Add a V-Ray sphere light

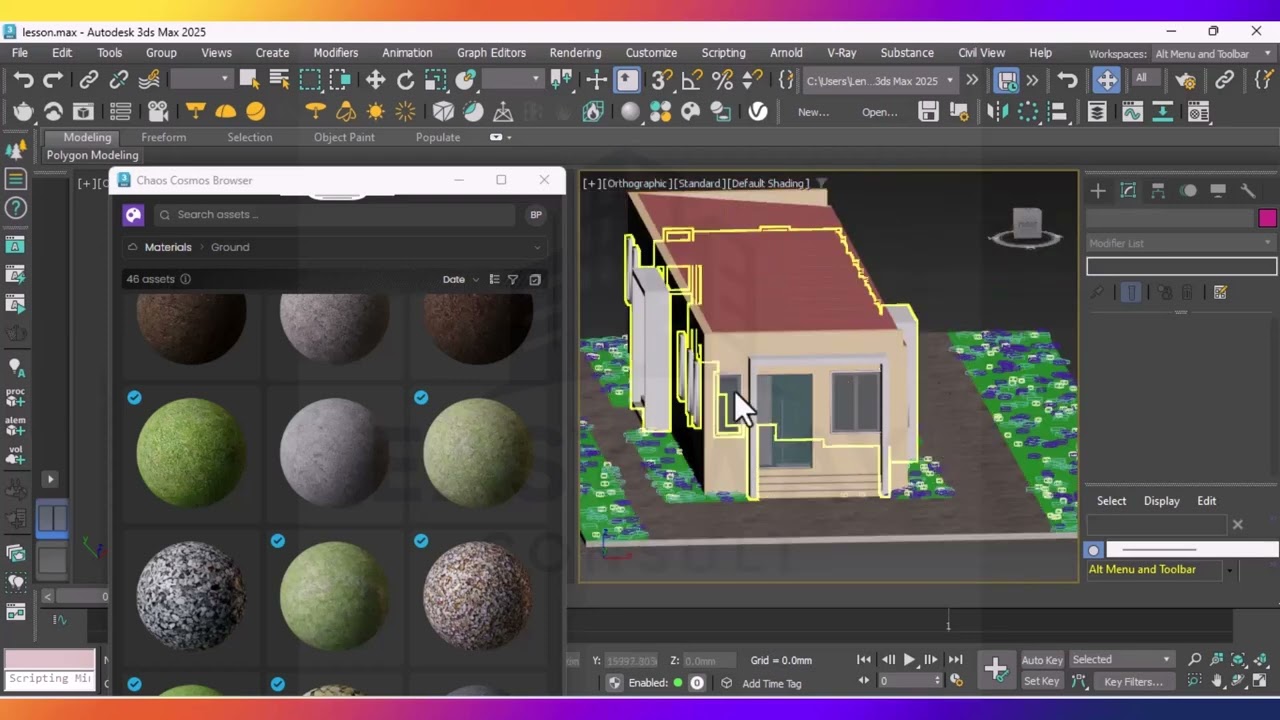[256, 112]
